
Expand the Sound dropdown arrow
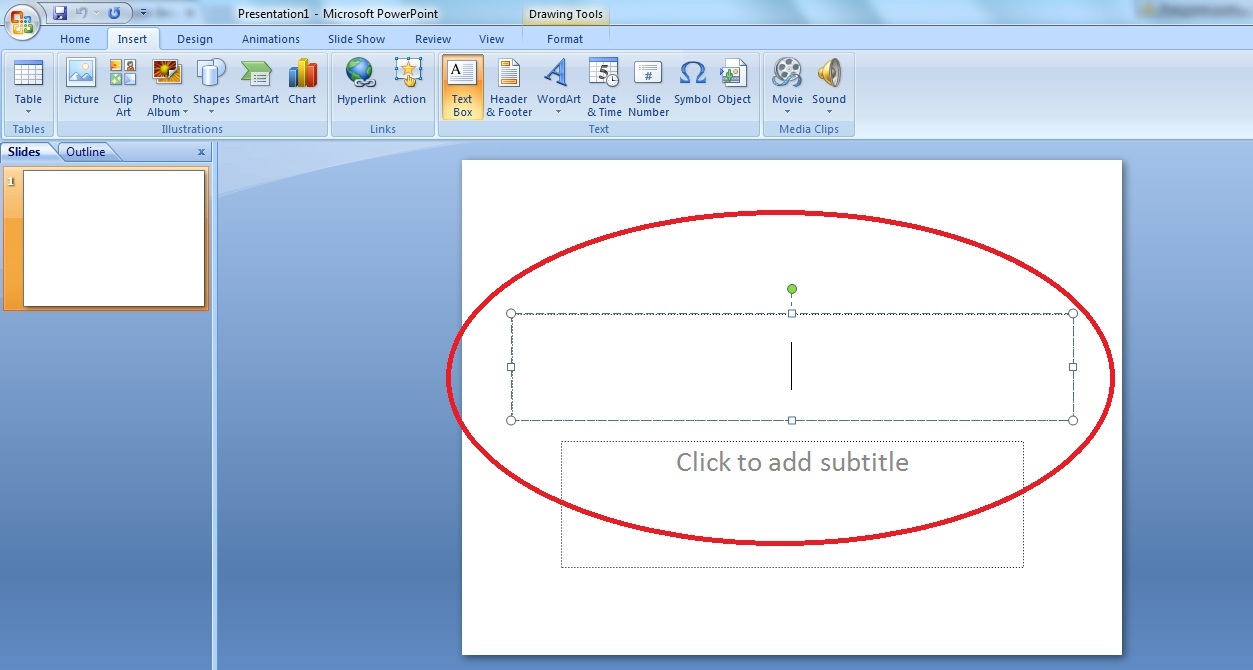click(x=829, y=112)
